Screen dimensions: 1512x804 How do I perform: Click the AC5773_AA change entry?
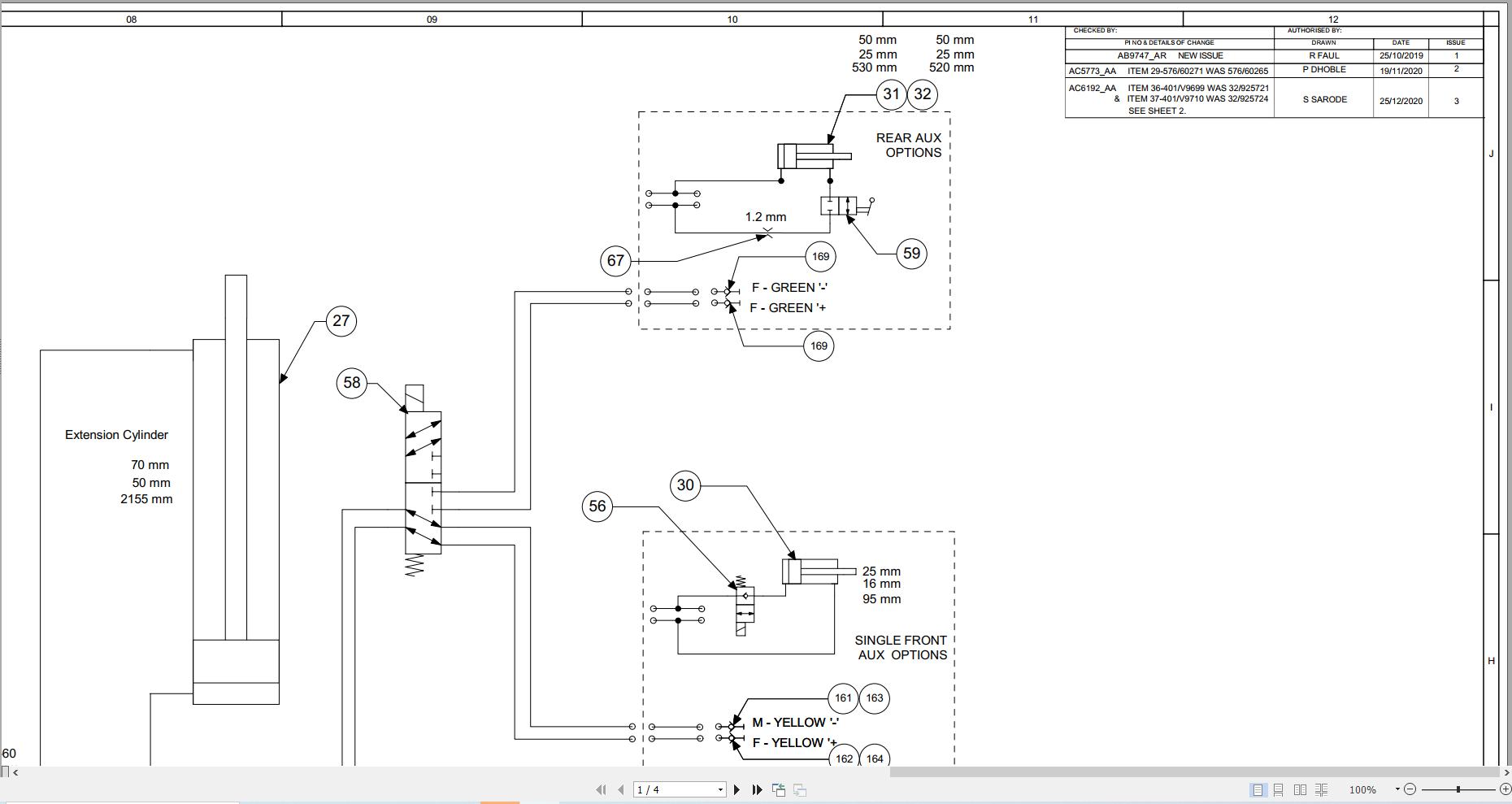coord(1169,71)
